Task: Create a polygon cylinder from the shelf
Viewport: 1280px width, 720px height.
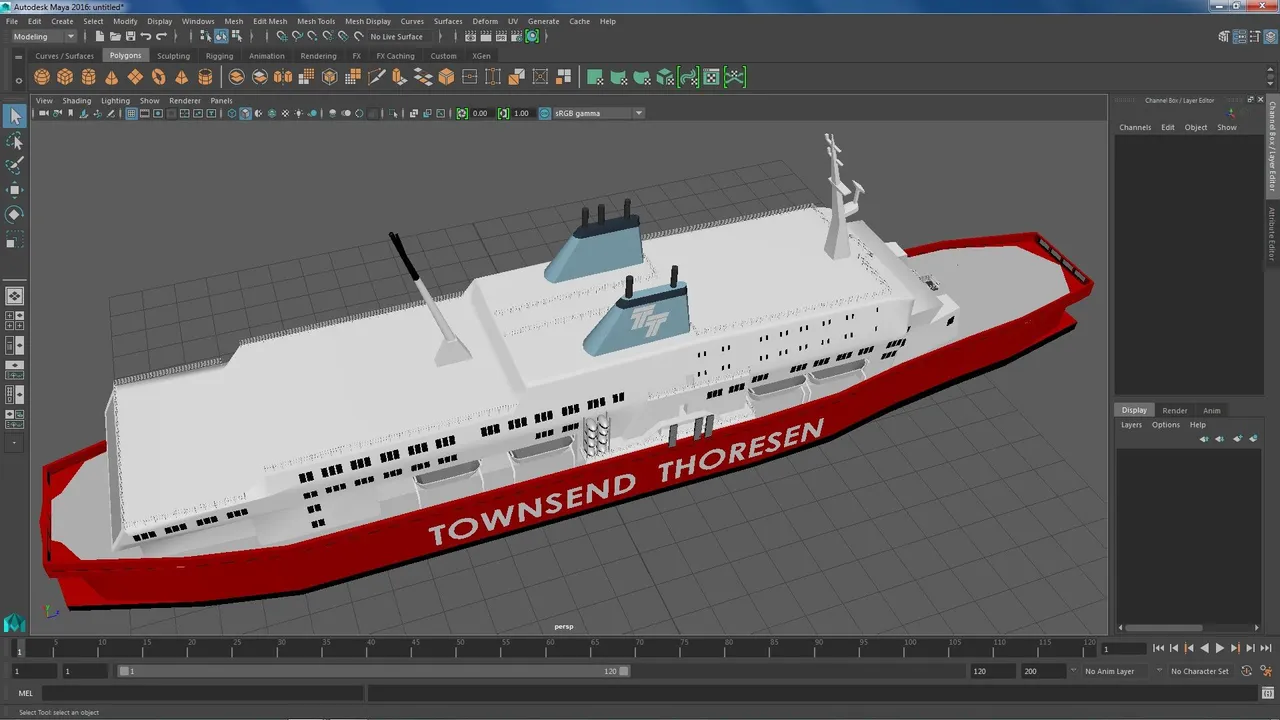Action: (x=88, y=77)
